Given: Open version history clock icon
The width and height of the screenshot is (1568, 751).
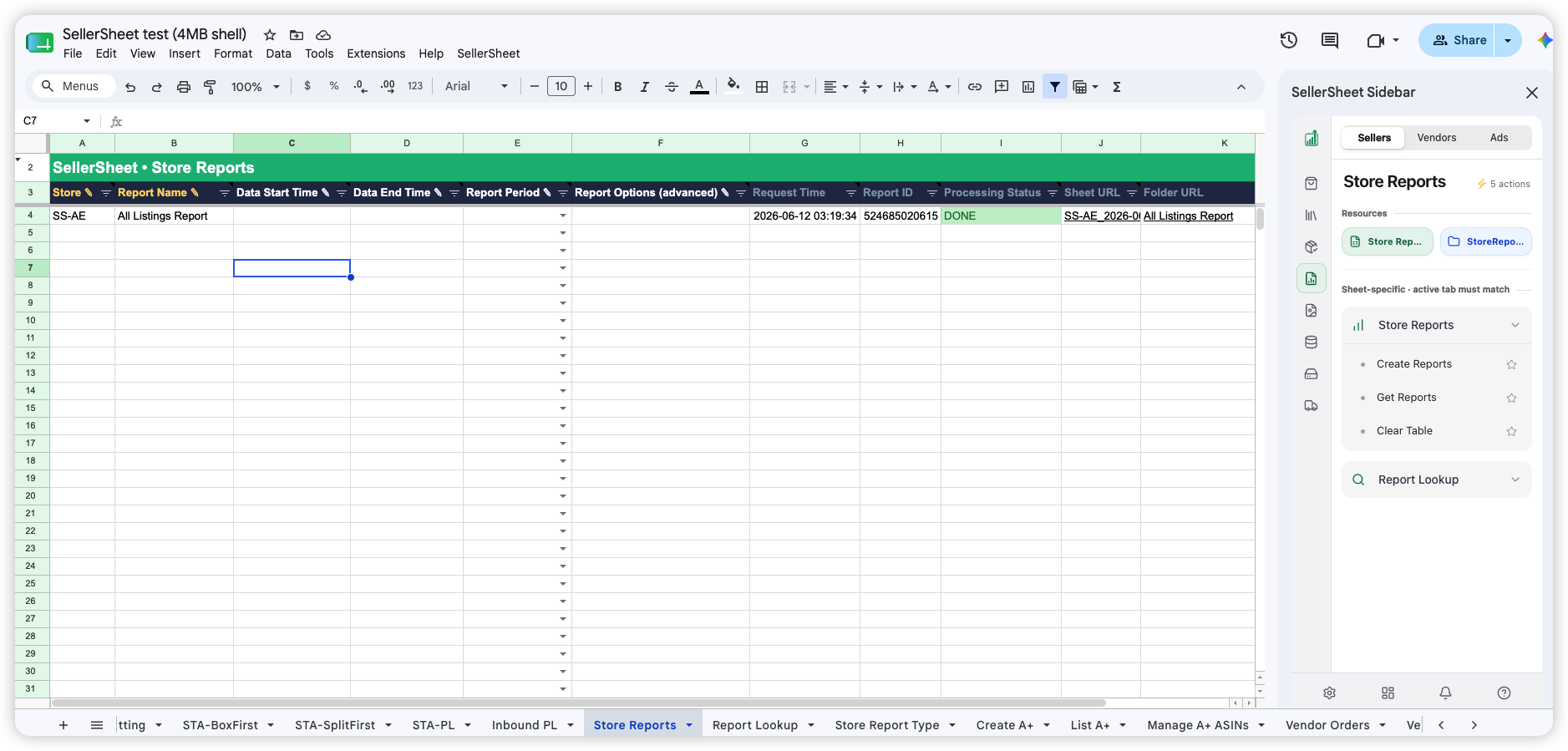Looking at the screenshot, I should pos(1288,40).
